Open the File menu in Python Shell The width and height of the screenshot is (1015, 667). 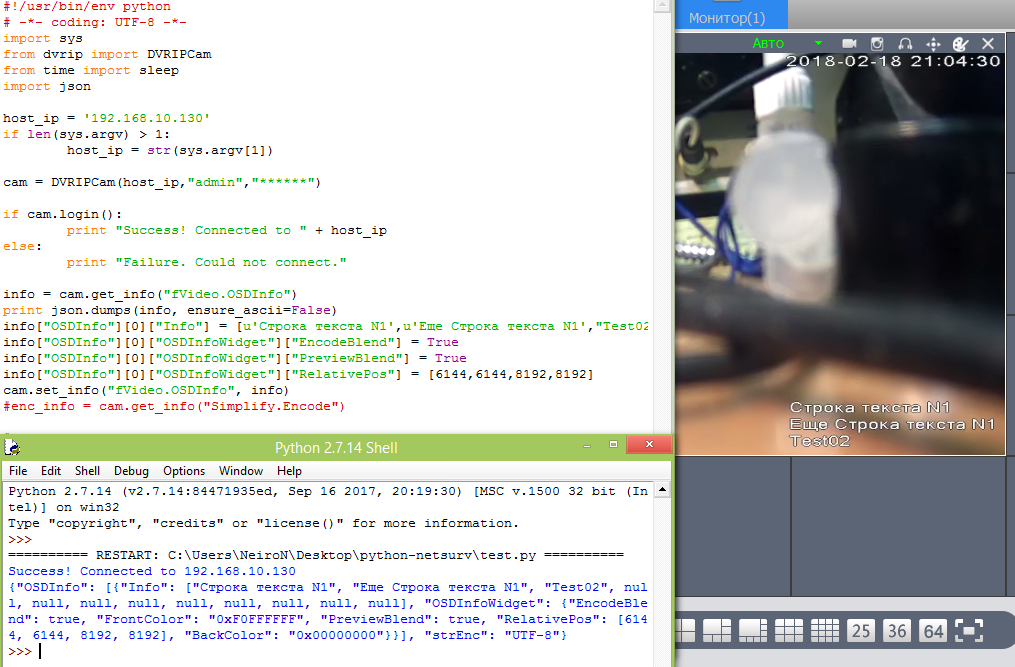click(x=20, y=471)
